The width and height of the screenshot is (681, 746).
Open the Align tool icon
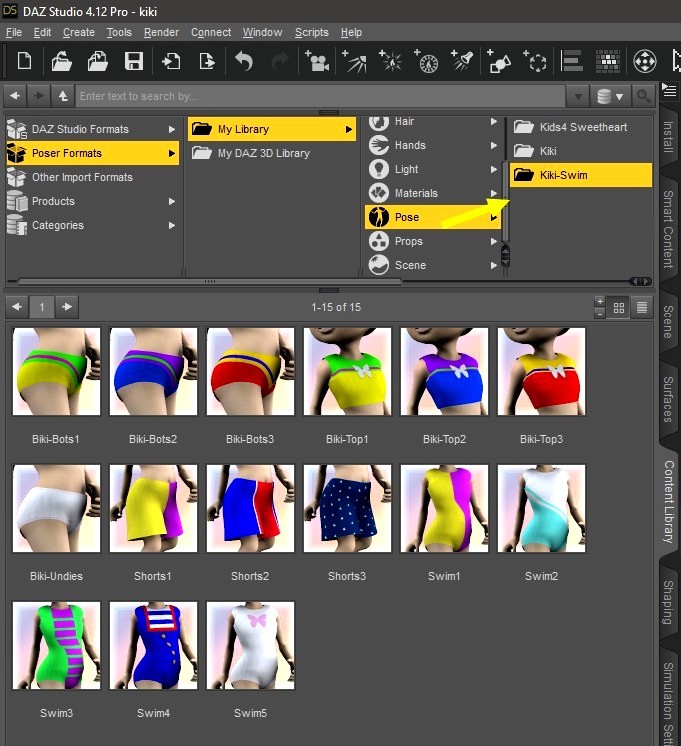coord(572,61)
